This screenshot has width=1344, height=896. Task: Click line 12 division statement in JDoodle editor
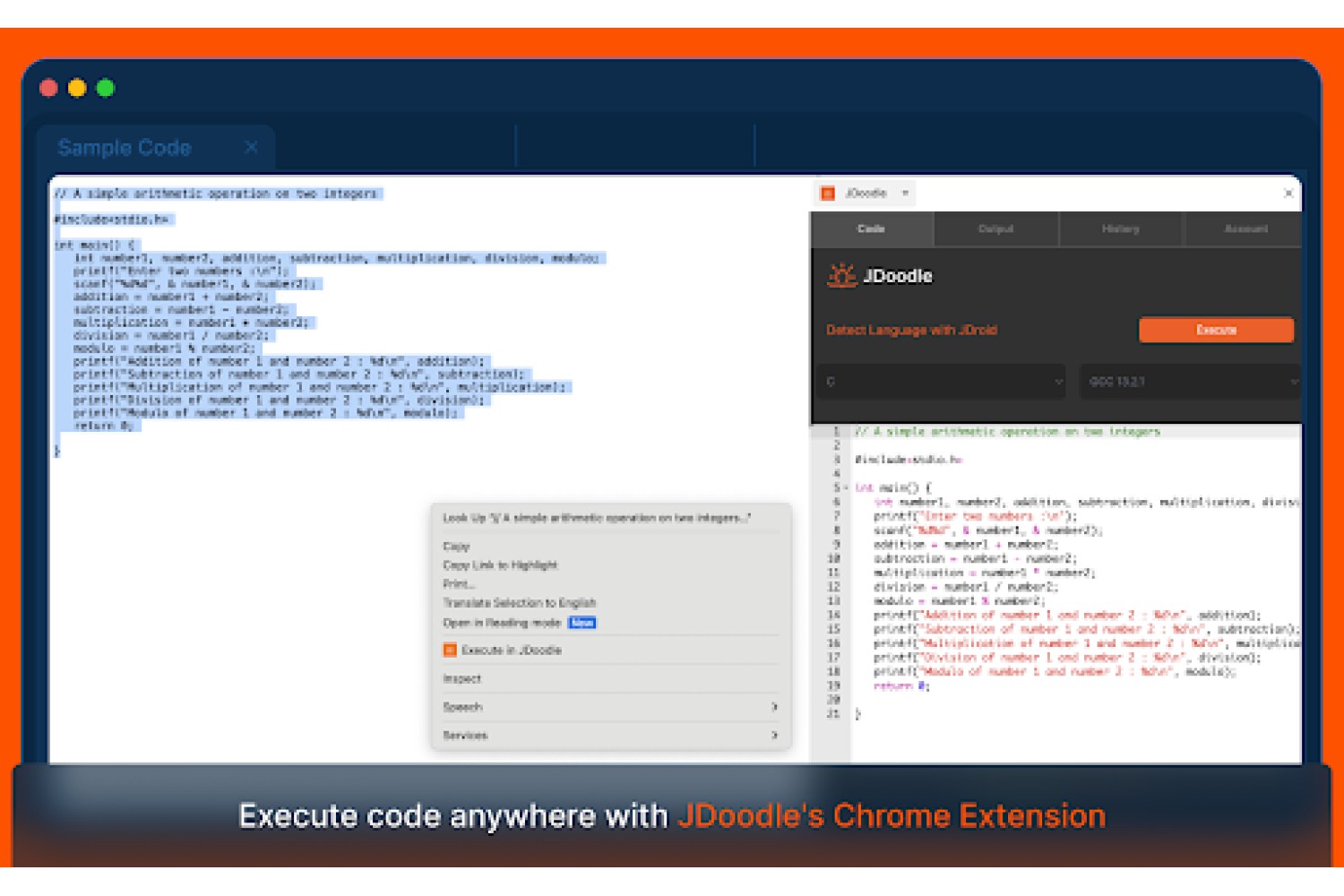pyautogui.click(x=965, y=587)
